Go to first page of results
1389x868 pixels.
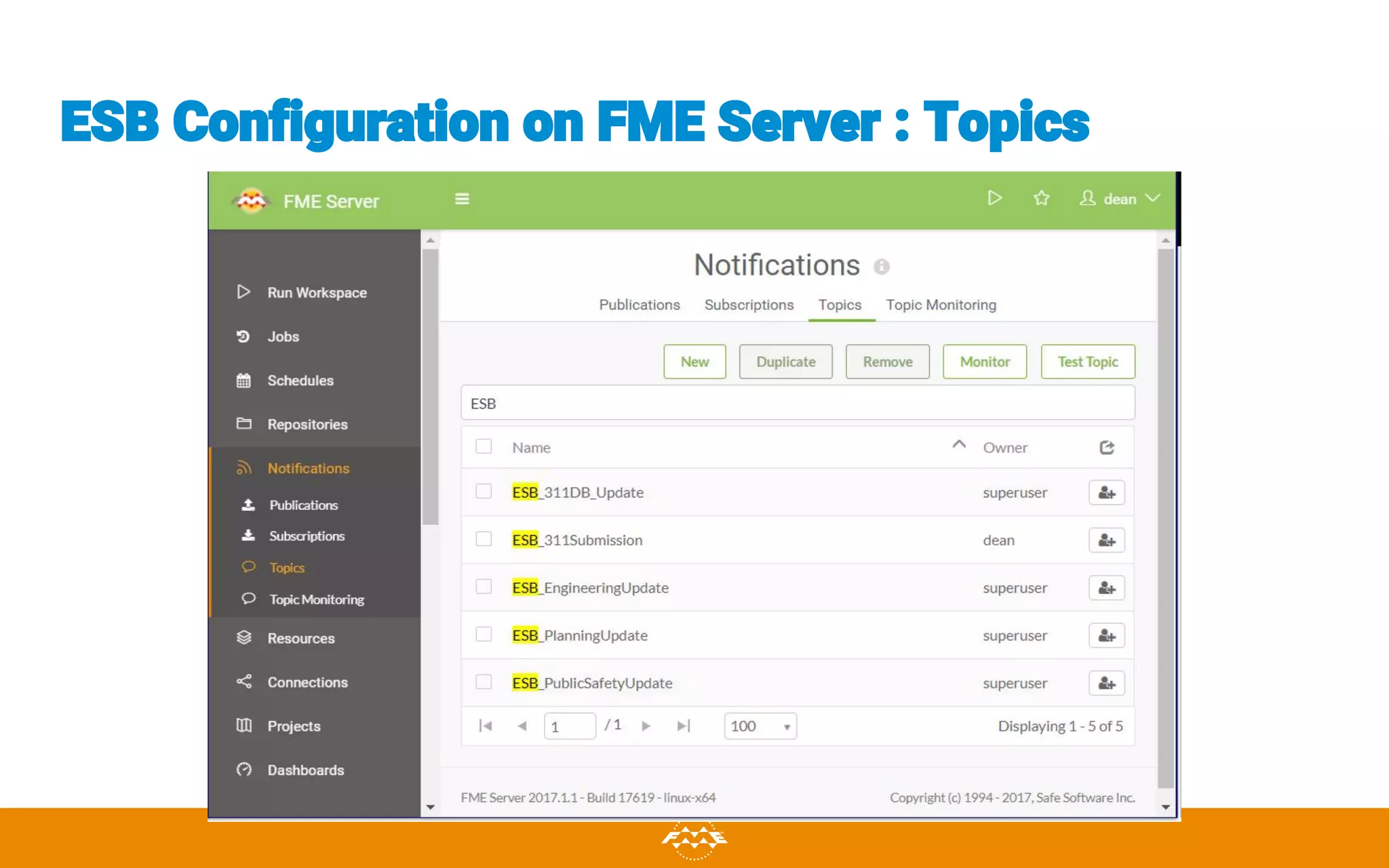point(485,726)
